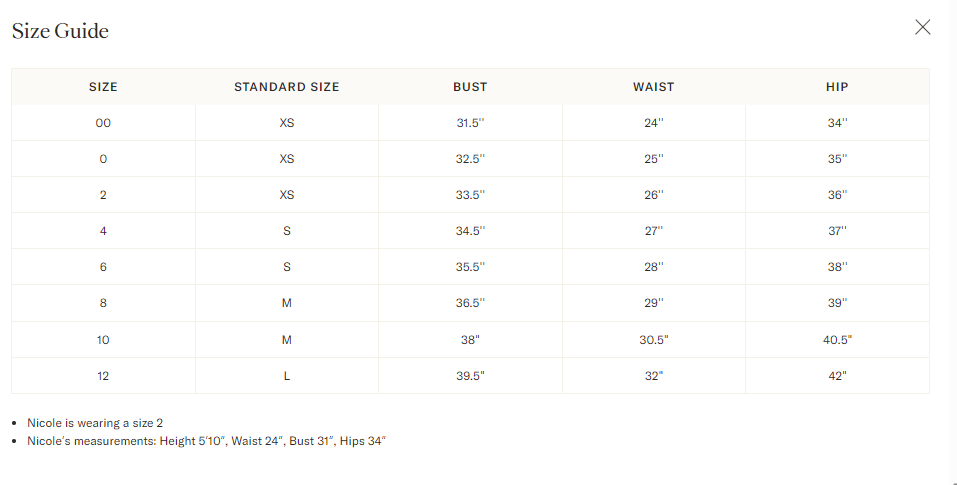Image resolution: width=957 pixels, height=485 pixels.
Task: Click the HIP column header
Action: click(837, 87)
